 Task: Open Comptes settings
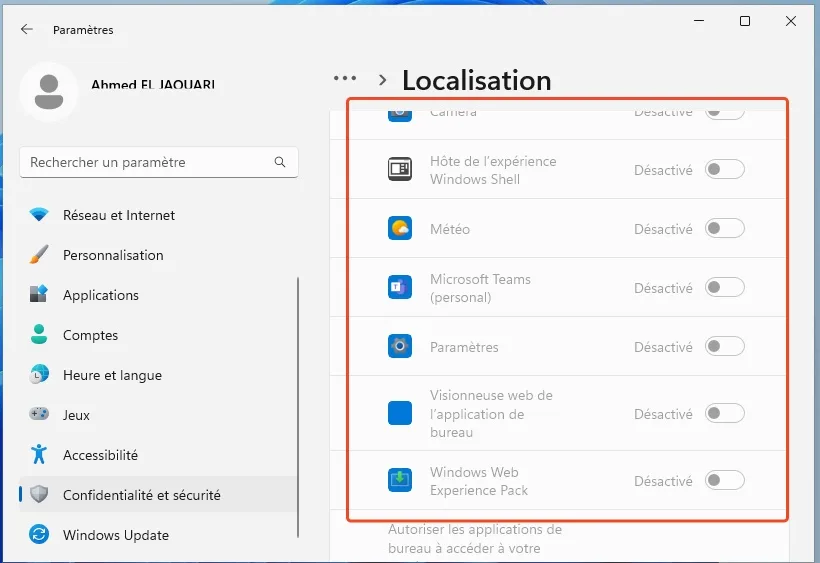tap(158, 335)
